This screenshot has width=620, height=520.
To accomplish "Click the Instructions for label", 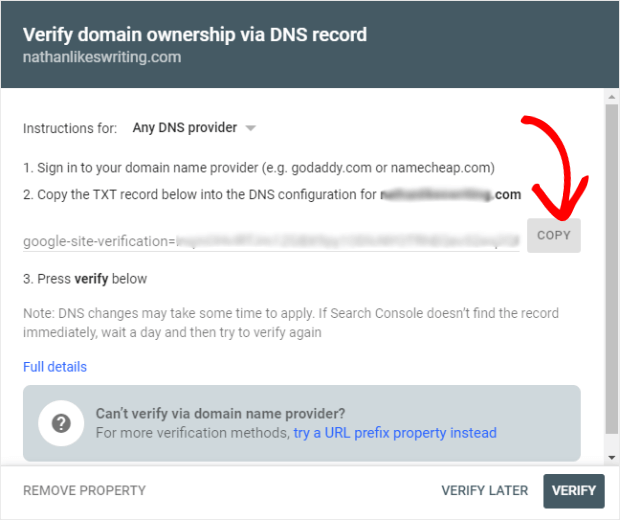I will click(x=70, y=129).
